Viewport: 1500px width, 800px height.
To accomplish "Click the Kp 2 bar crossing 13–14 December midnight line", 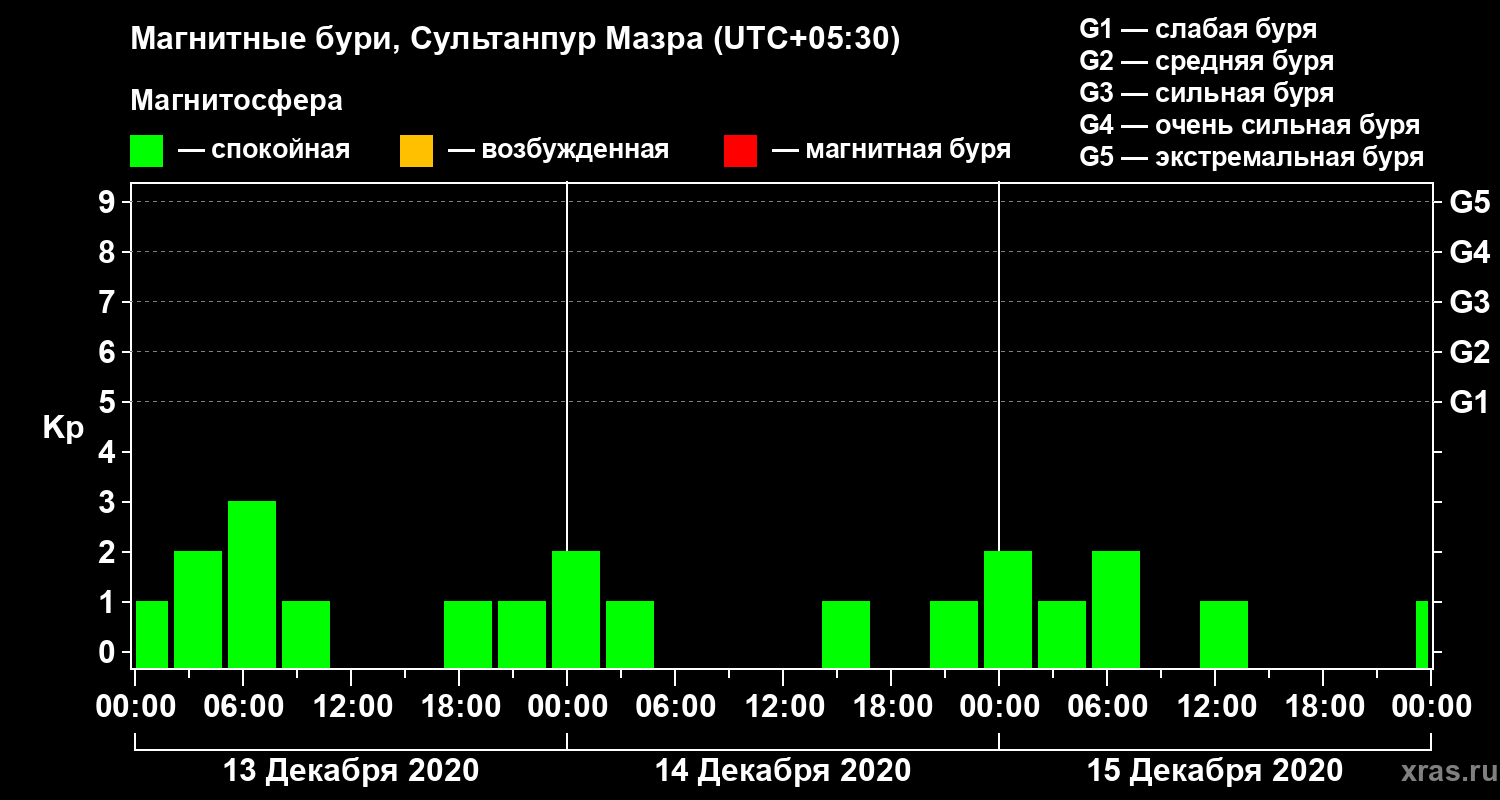I will tap(576, 609).
